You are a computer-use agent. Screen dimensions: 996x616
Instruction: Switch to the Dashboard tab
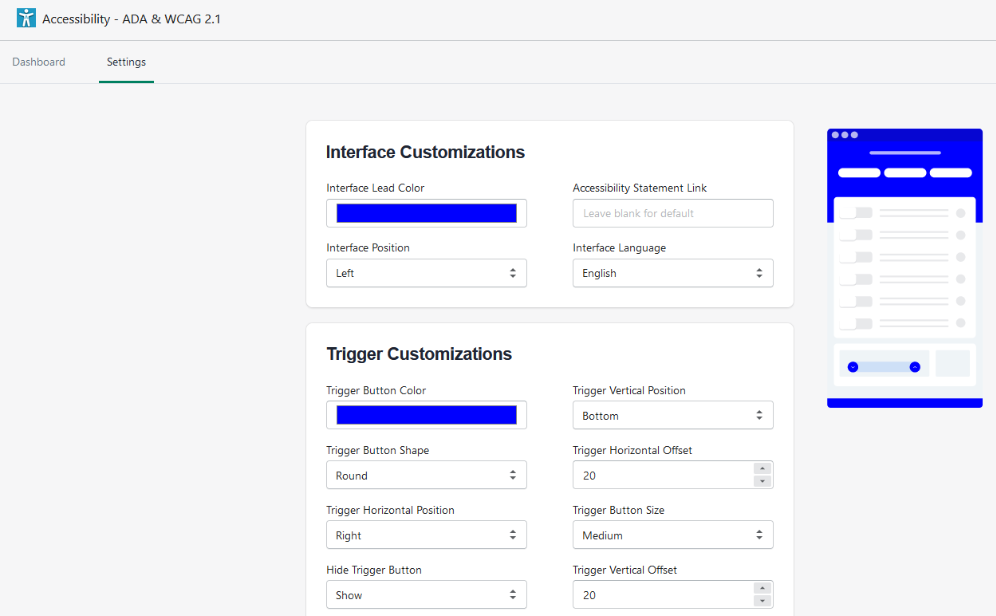pos(39,62)
